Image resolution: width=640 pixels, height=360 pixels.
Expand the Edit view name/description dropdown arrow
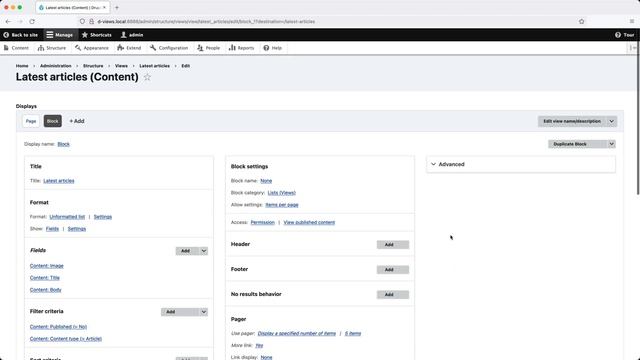pyautogui.click(x=611, y=121)
